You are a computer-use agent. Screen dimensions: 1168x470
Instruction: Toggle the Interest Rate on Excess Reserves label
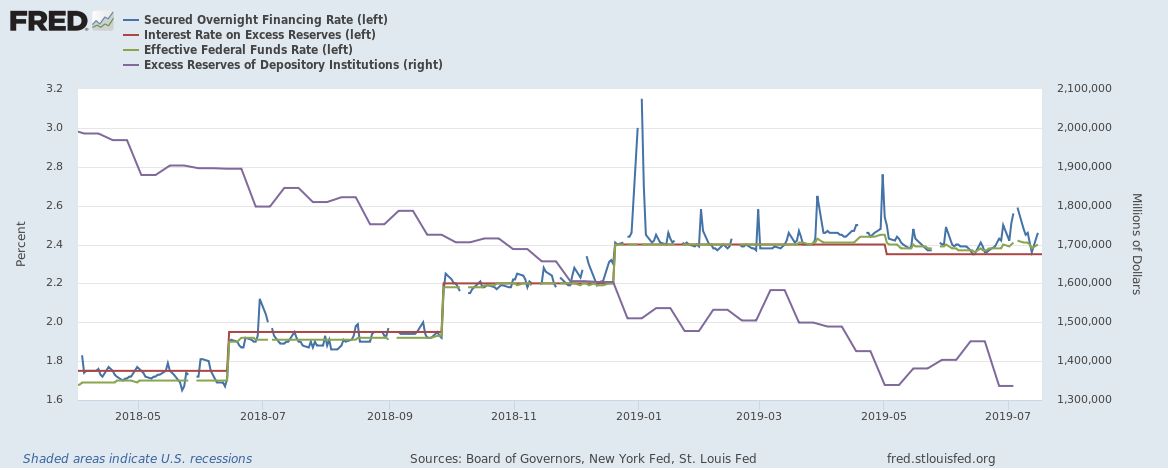(x=259, y=35)
